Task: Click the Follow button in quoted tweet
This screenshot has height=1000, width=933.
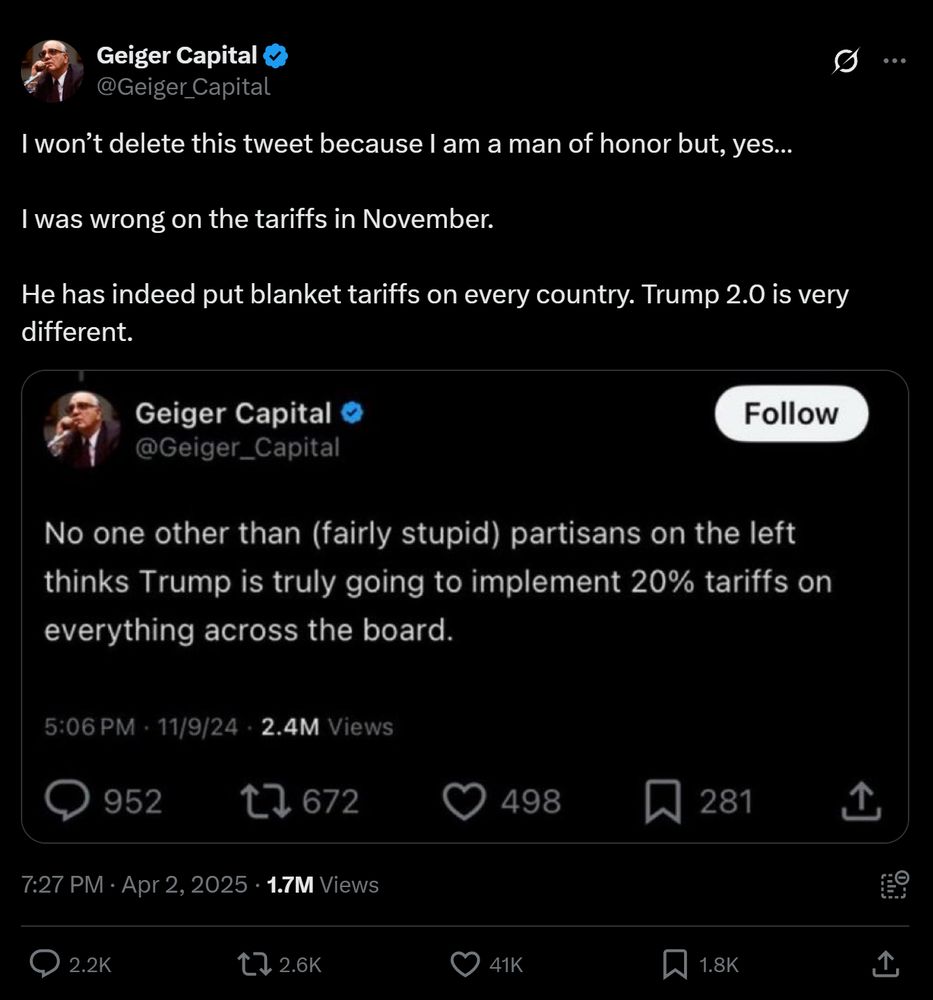Action: point(791,413)
